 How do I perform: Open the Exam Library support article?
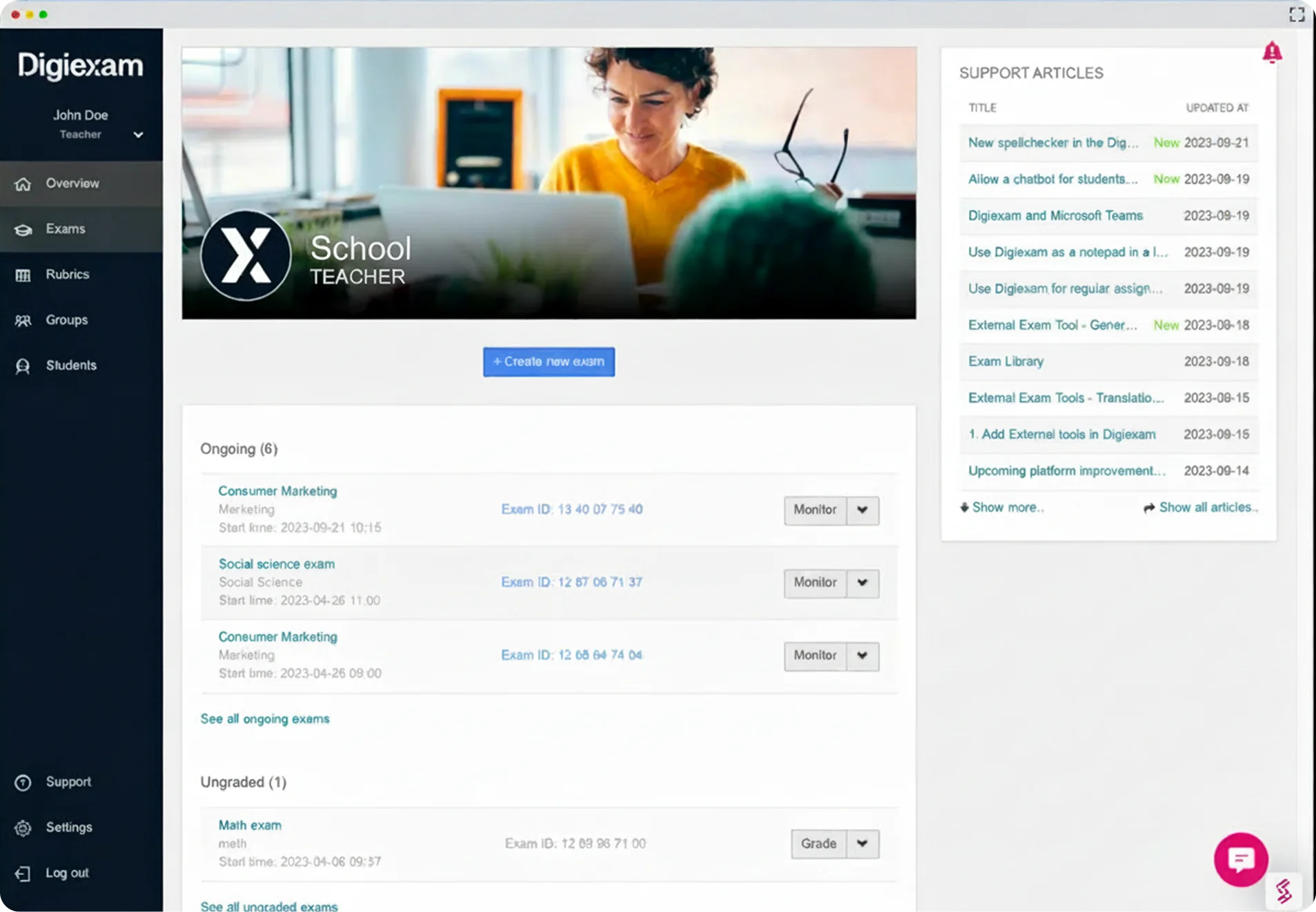1005,361
